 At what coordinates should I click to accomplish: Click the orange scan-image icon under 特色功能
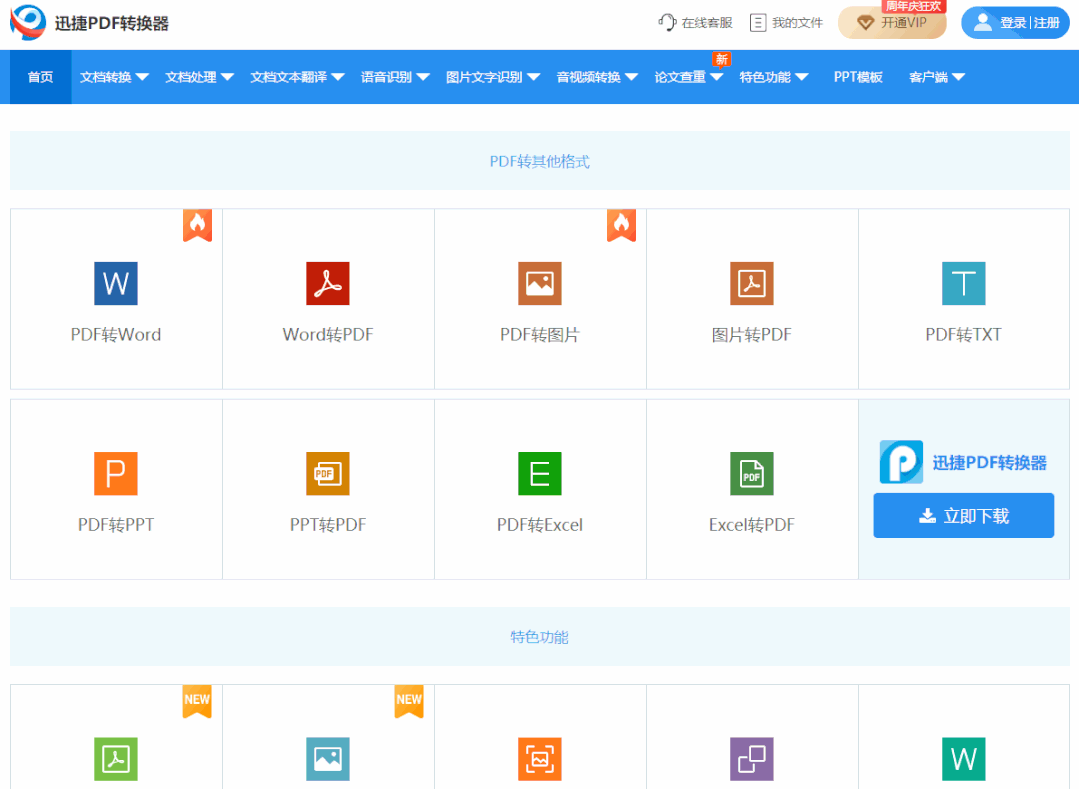tap(540, 759)
